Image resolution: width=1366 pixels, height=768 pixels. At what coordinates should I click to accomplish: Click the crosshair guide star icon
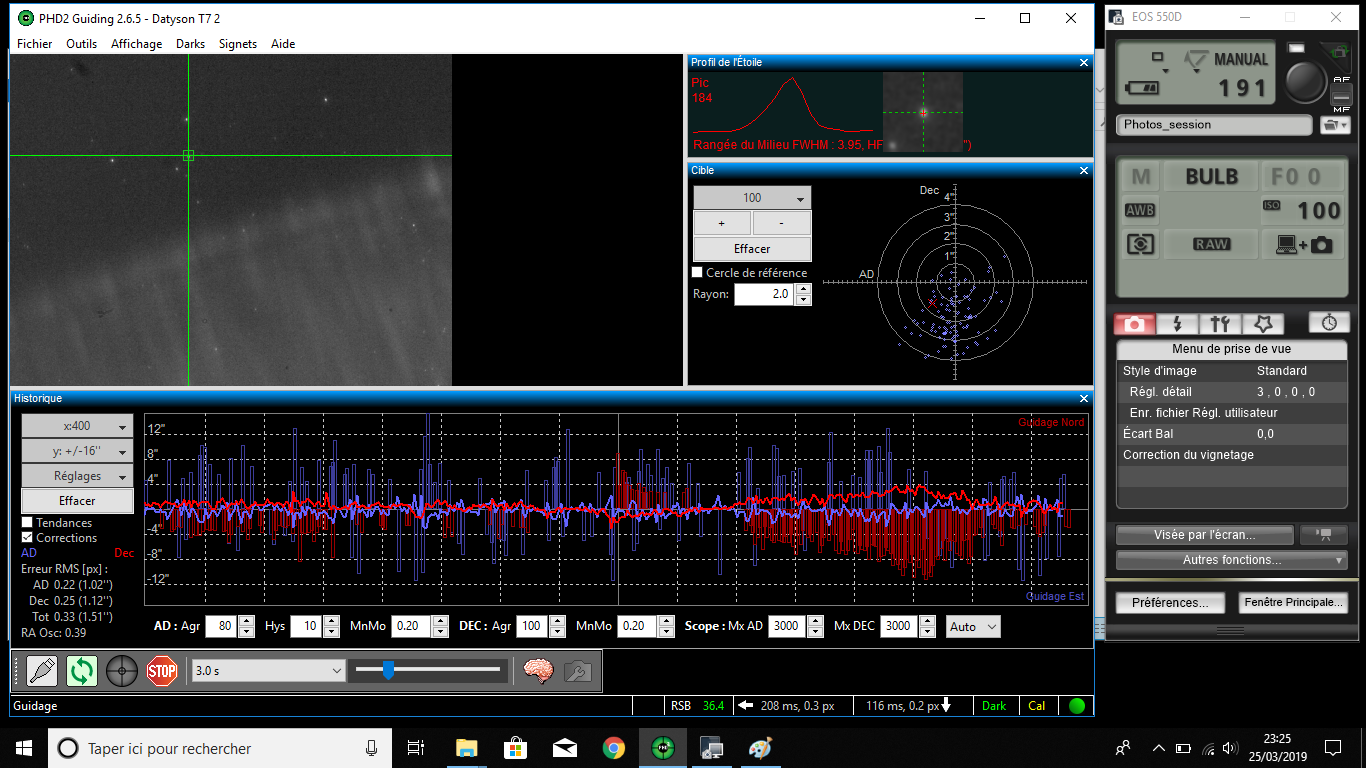pos(122,670)
